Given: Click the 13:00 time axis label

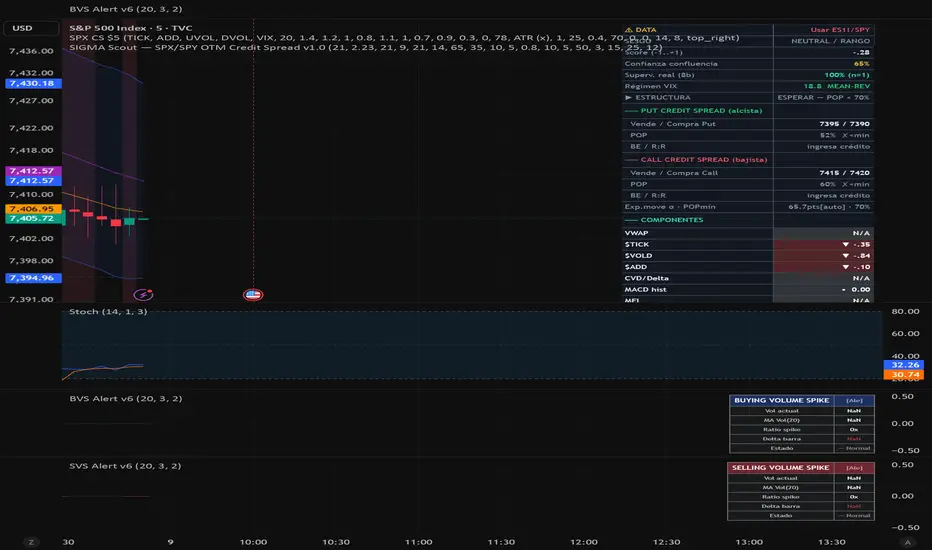Looking at the screenshot, I should click(749, 542).
